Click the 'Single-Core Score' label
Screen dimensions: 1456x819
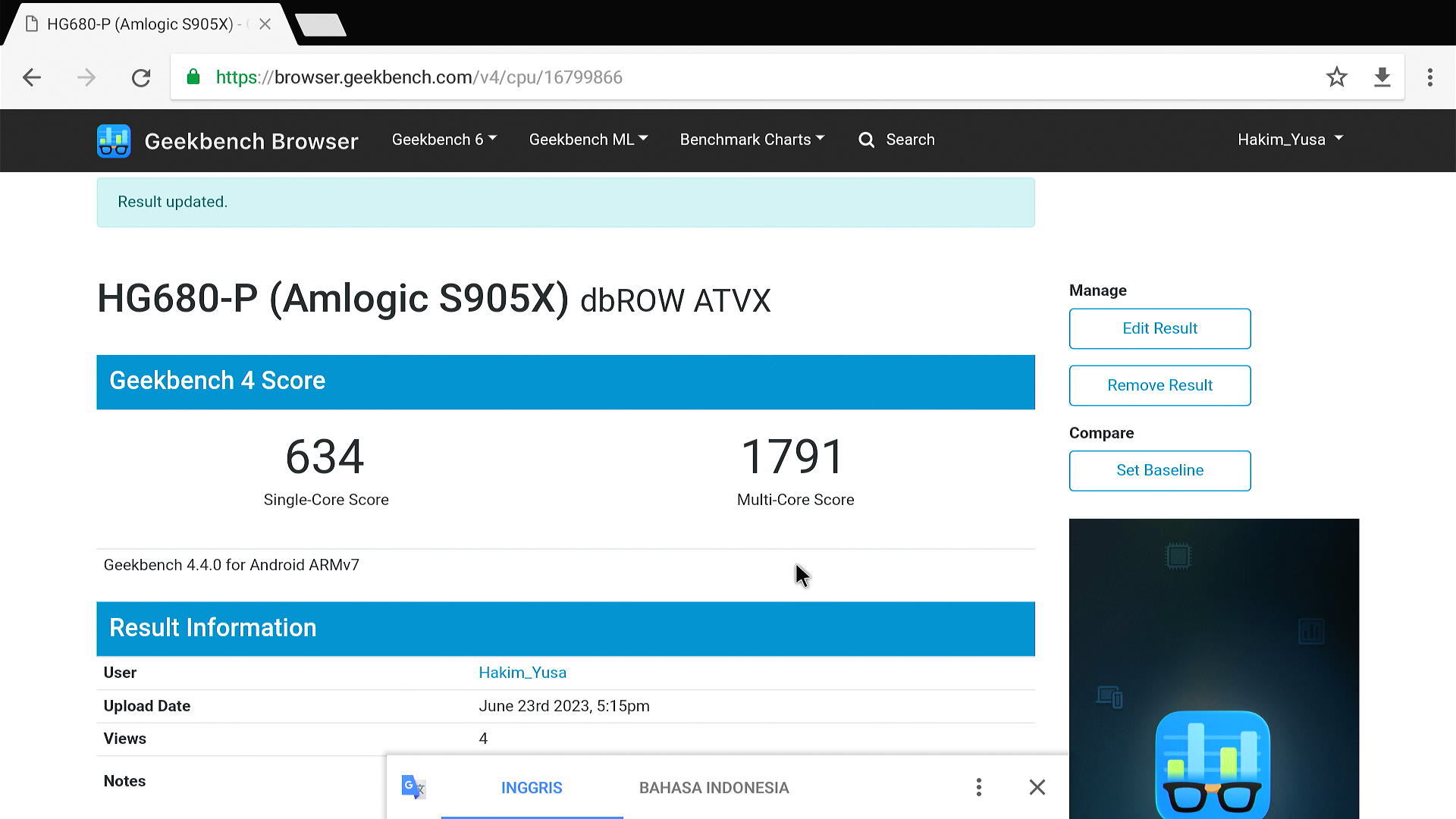click(x=326, y=500)
